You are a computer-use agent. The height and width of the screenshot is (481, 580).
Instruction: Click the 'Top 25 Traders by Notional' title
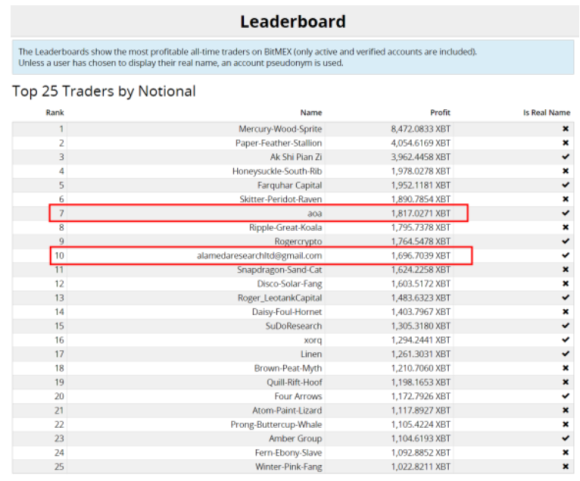point(104,91)
